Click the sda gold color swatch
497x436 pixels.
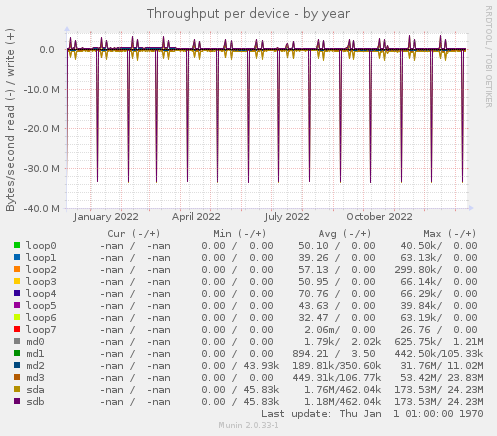click(17, 389)
